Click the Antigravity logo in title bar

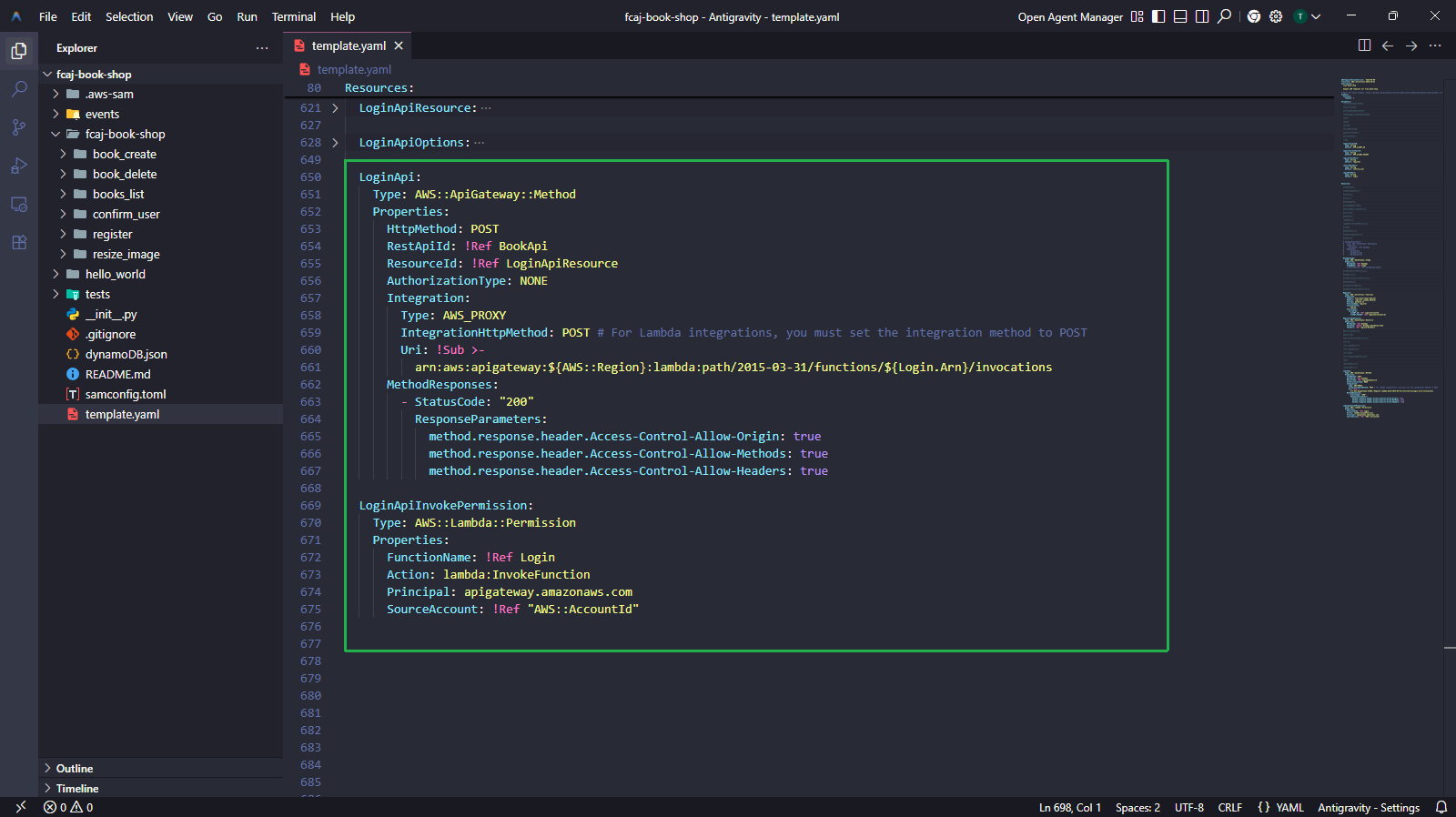click(x=16, y=16)
